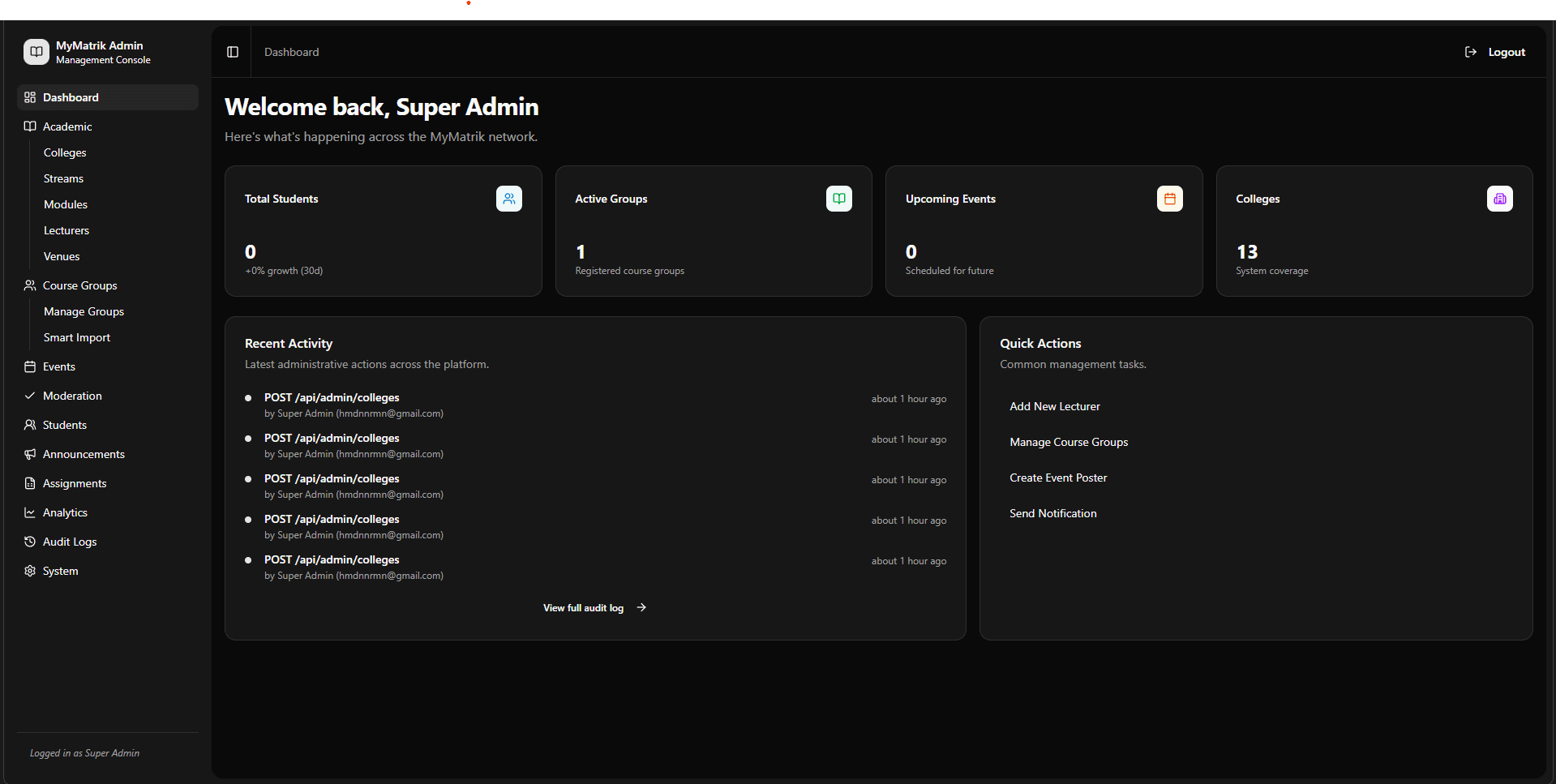This screenshot has height=784, width=1556.
Task: Select the Dashboard grid icon in sidebar
Action: 30,96
